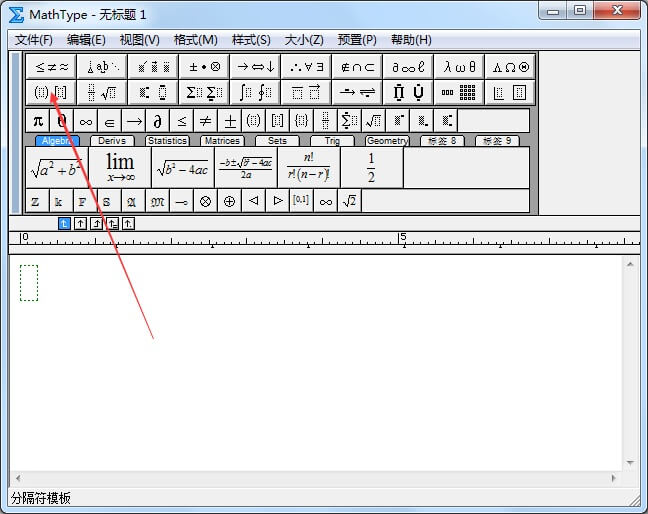Open the operator symbols palette (±•⊗)
The width and height of the screenshot is (648, 514).
click(x=204, y=67)
